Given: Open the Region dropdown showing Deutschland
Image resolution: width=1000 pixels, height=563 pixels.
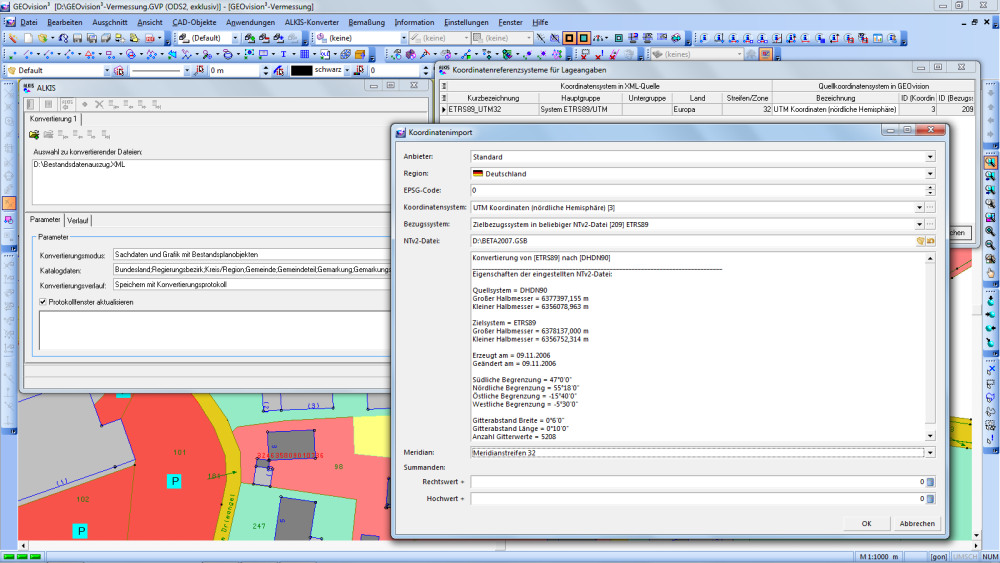Looking at the screenshot, I should click(x=930, y=173).
